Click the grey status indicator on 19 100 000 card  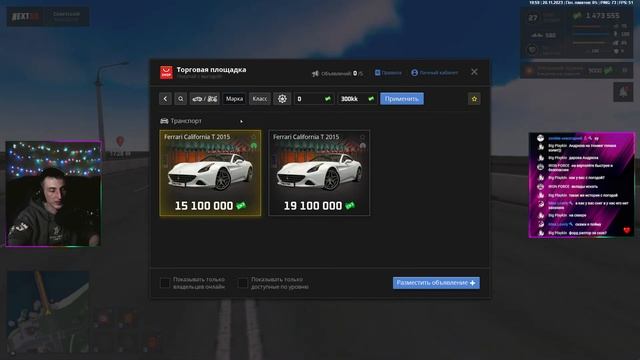point(362,146)
